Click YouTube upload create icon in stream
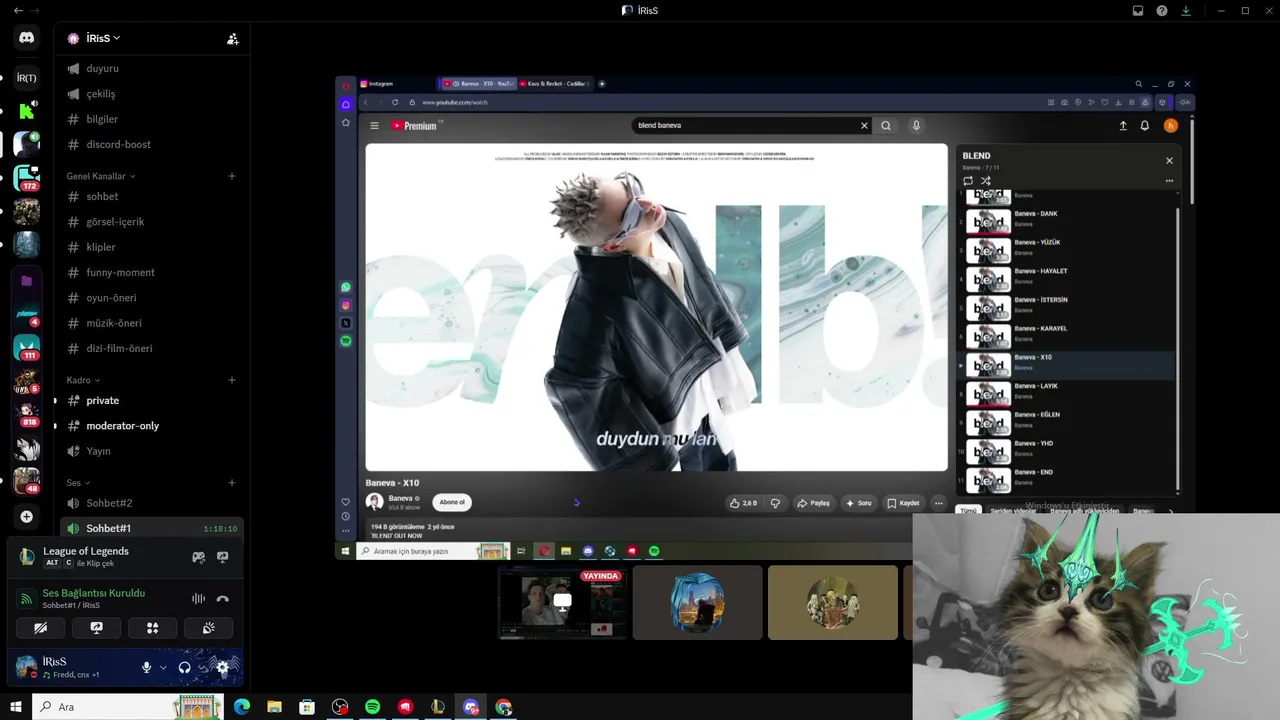1280x720 pixels. (1123, 126)
